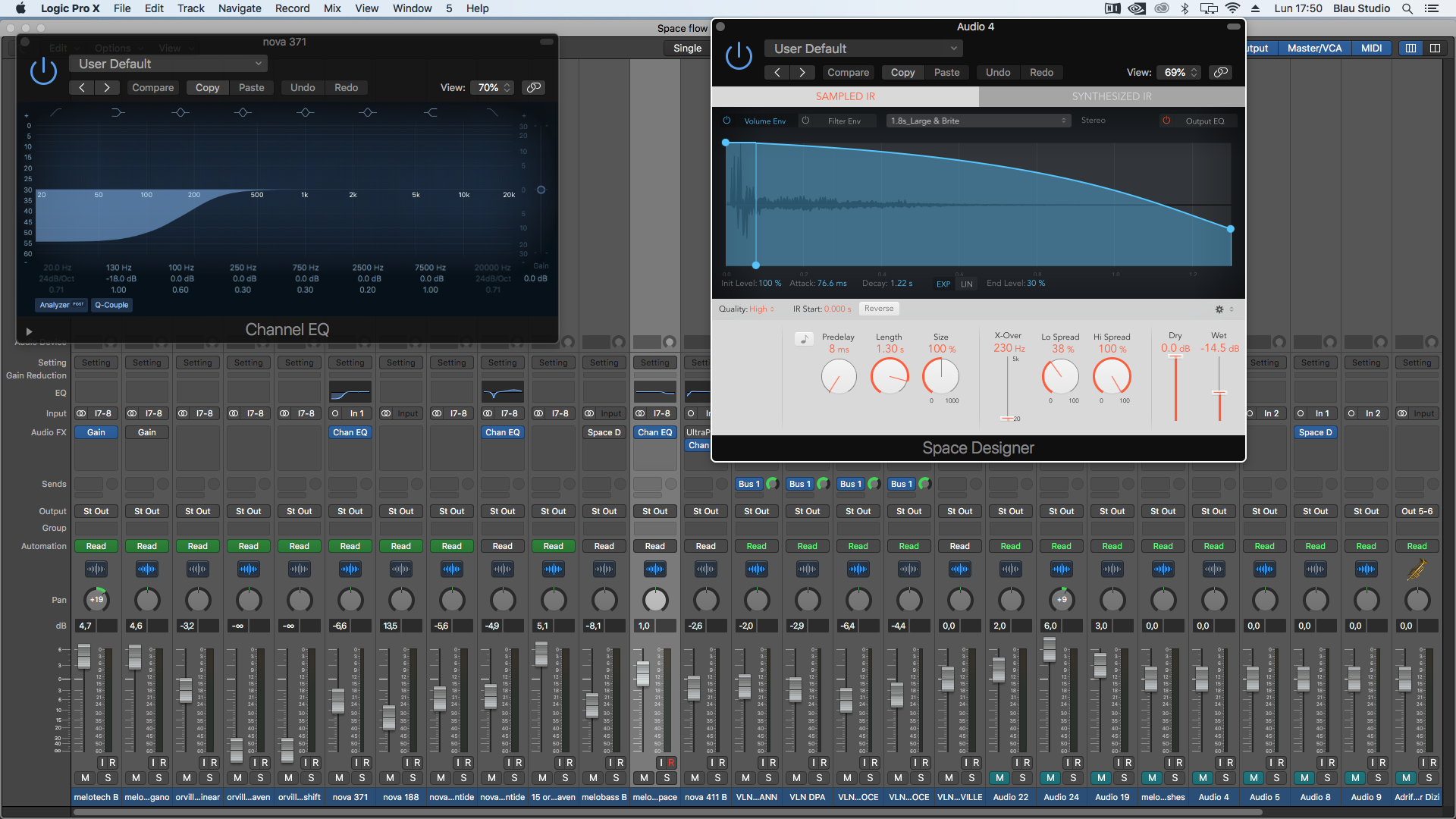Open the Space Designer gear settings menu
Screen dimensions: 1456x819
(x=1219, y=309)
